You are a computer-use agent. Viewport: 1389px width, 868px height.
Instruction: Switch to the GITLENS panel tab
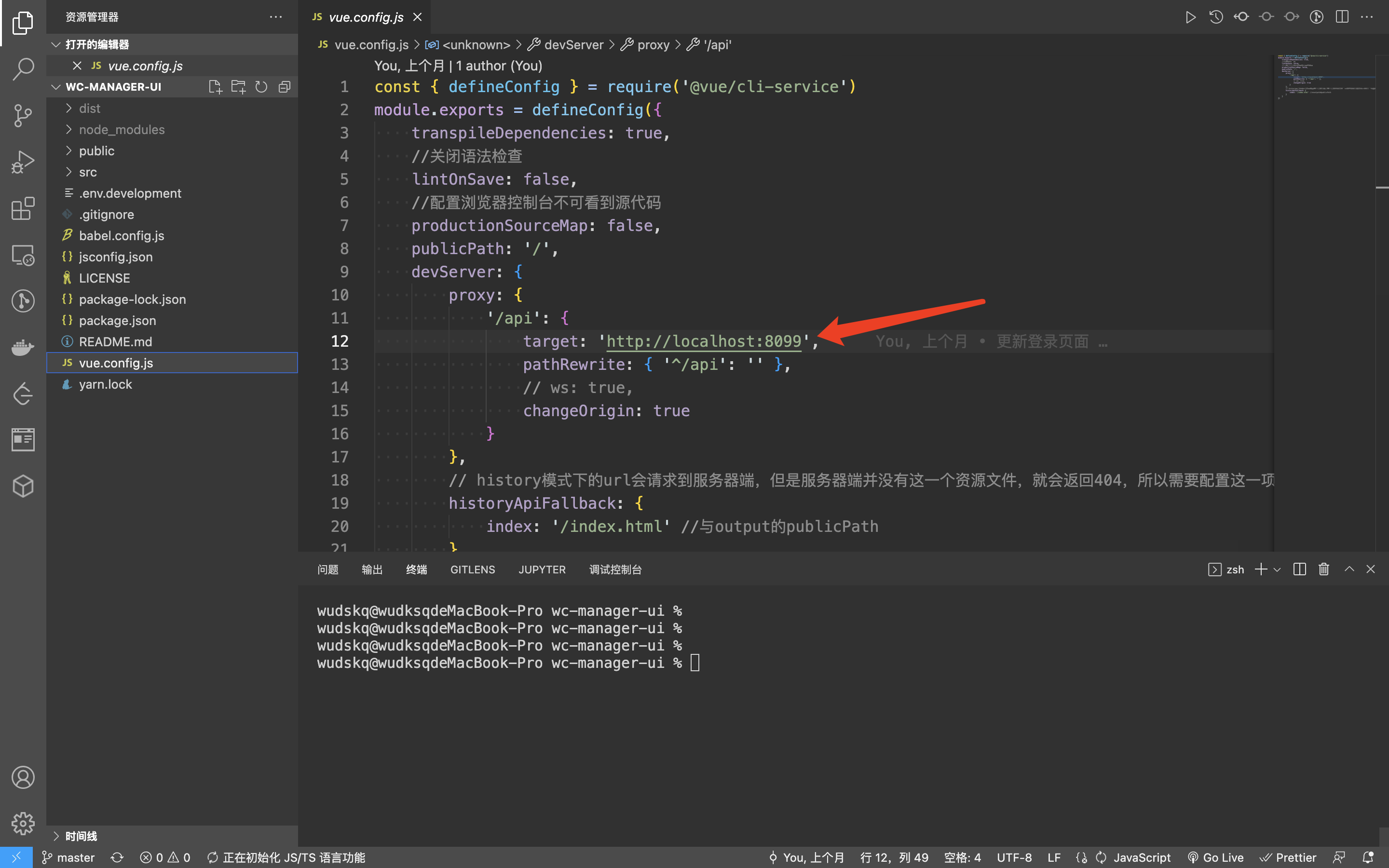point(472,570)
